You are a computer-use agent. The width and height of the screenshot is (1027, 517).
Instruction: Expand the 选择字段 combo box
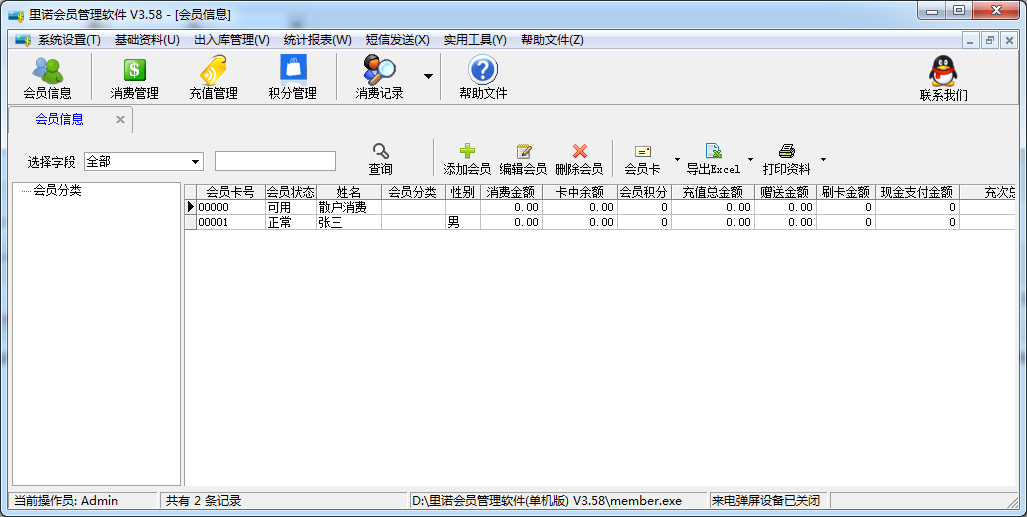click(x=195, y=162)
